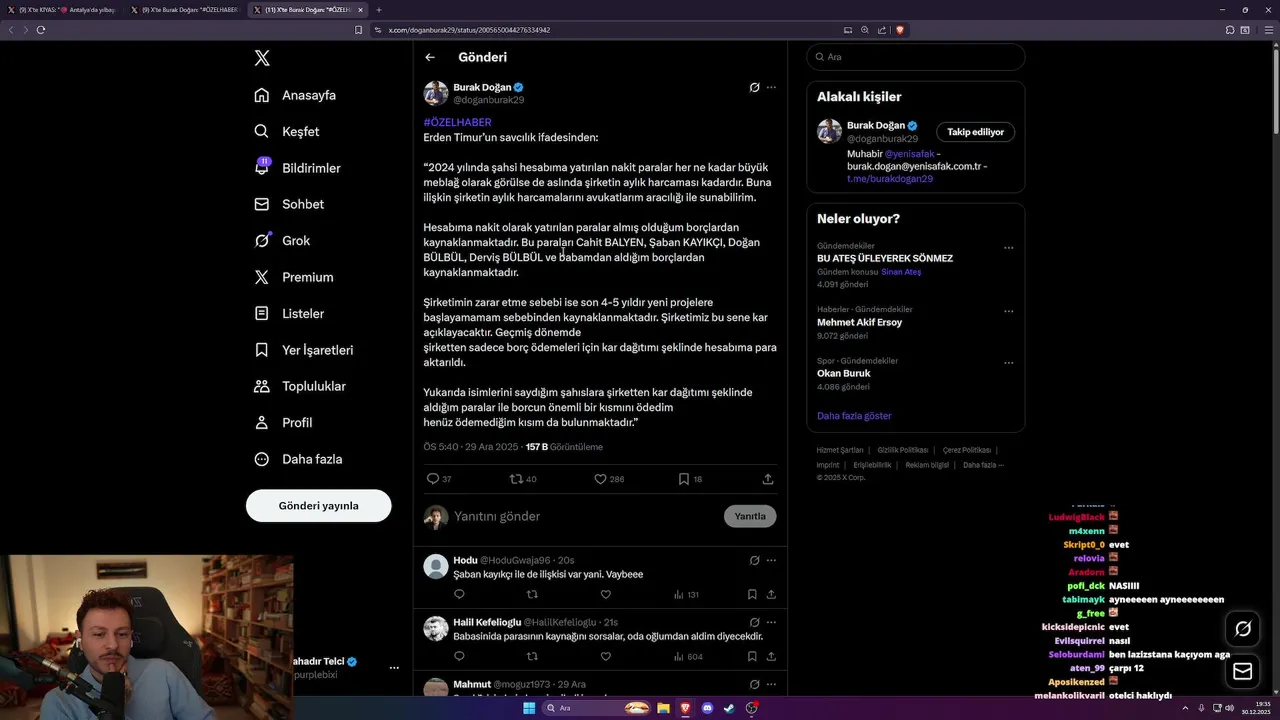Screen dimensions: 1280x720
Task: Switch to Erden Timur KIYAS tab
Action: (62, 9)
